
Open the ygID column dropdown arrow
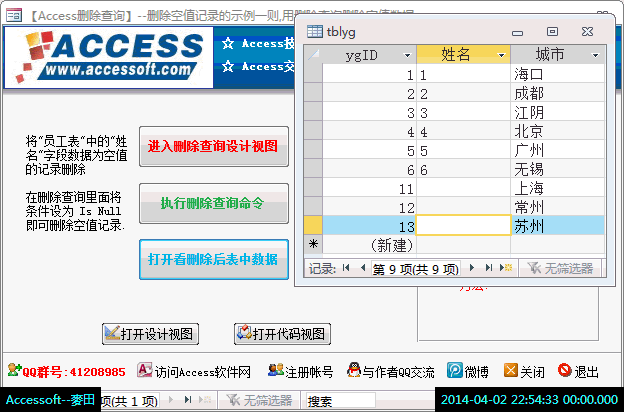pyautogui.click(x=407, y=55)
